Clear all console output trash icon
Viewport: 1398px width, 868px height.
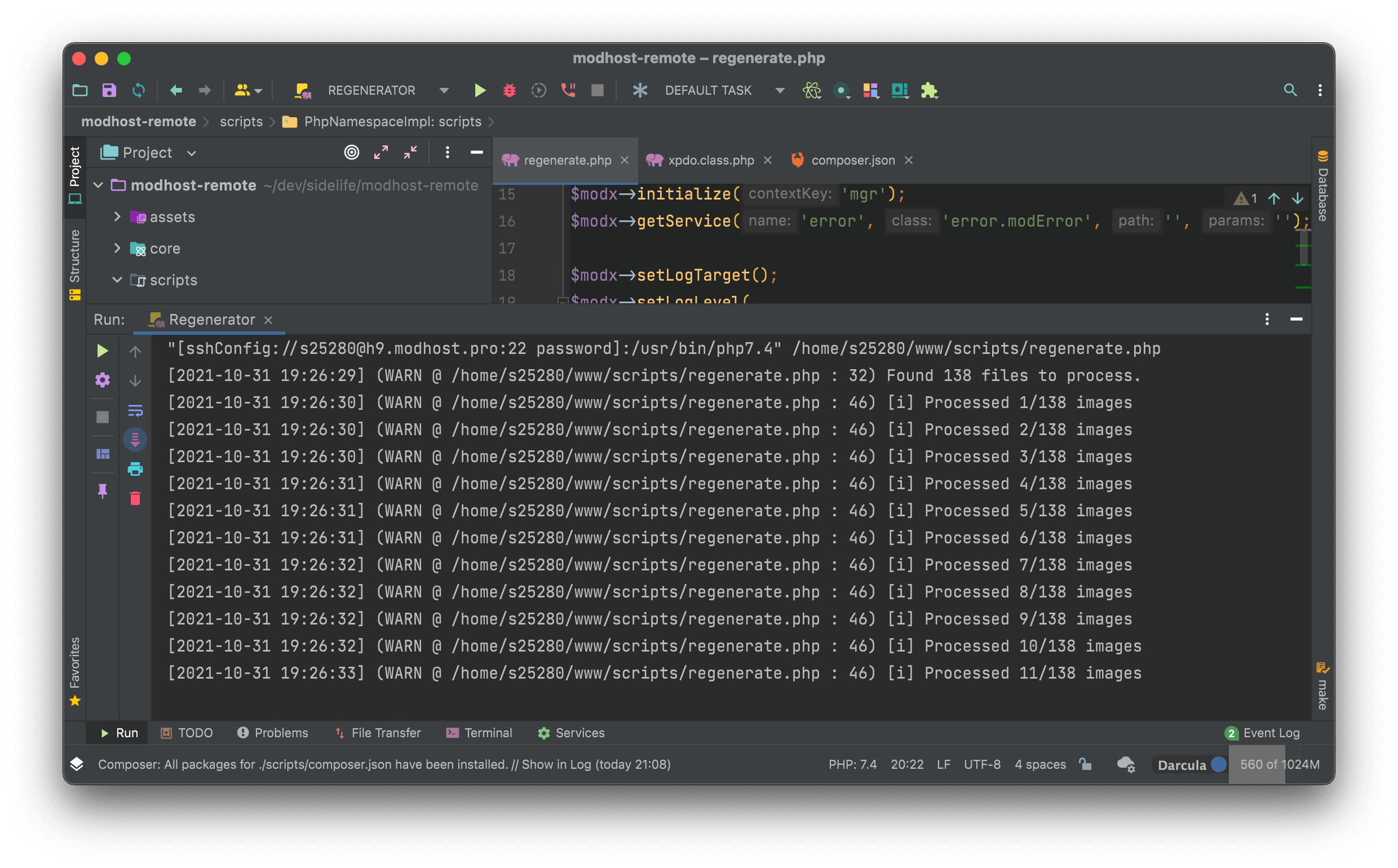[135, 498]
